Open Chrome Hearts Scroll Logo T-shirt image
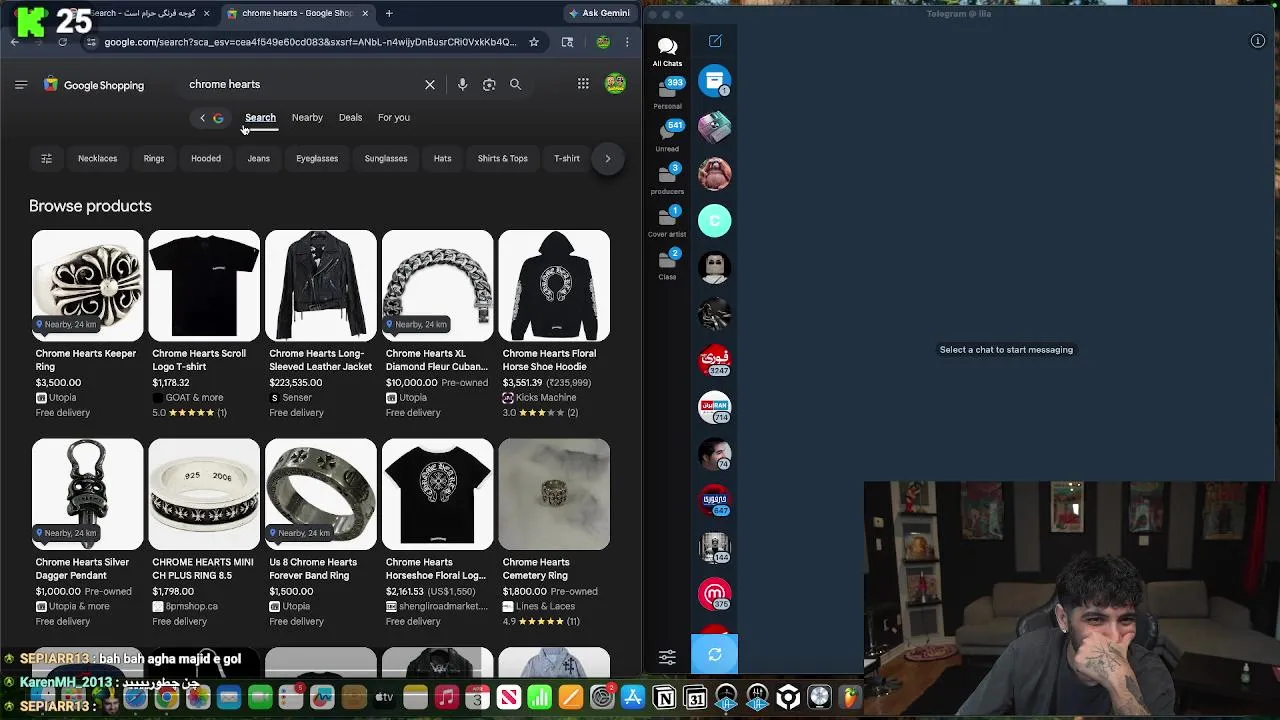 (x=204, y=286)
